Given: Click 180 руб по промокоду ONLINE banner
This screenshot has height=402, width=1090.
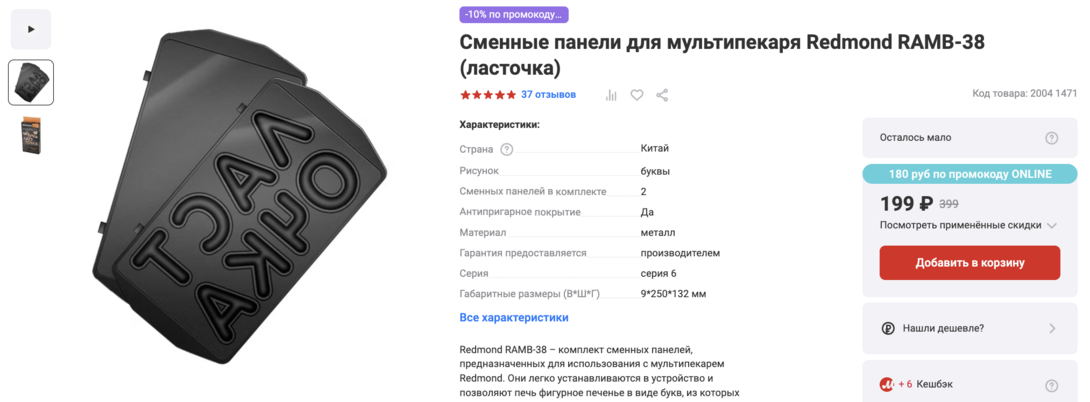Looking at the screenshot, I should click(970, 174).
